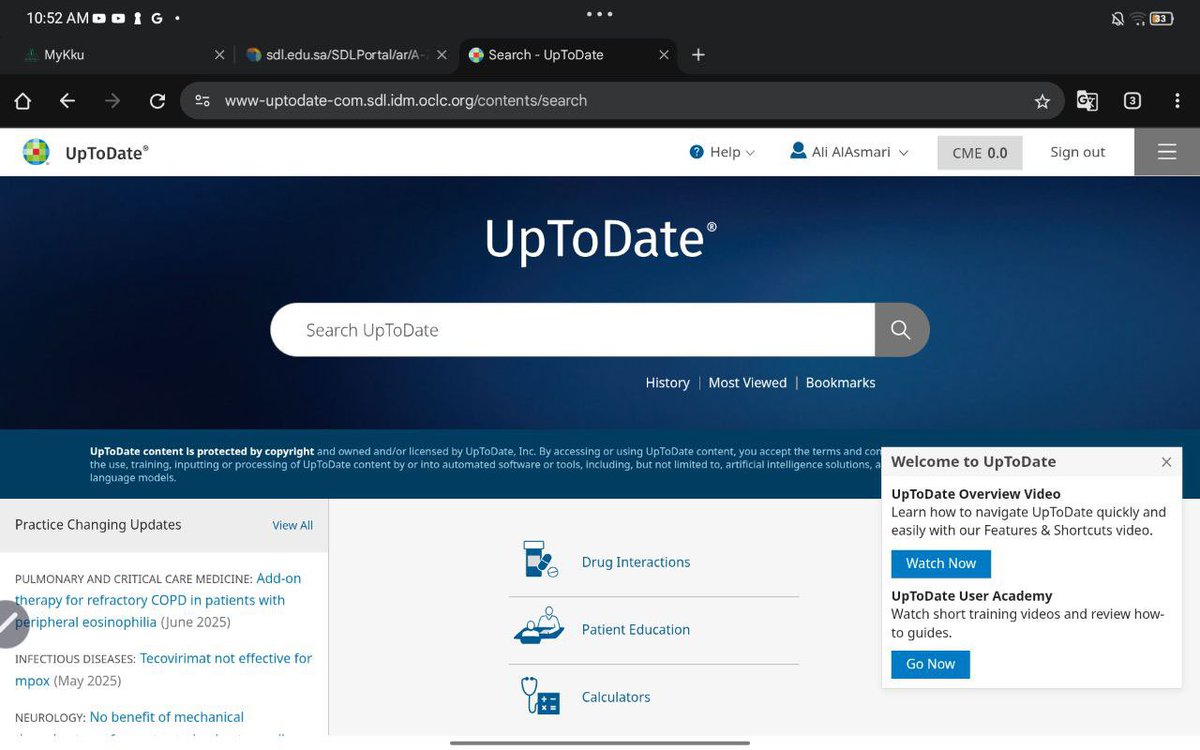Open Tecovirimat not effective for mpox article
The width and height of the screenshot is (1200, 750).
(x=164, y=669)
